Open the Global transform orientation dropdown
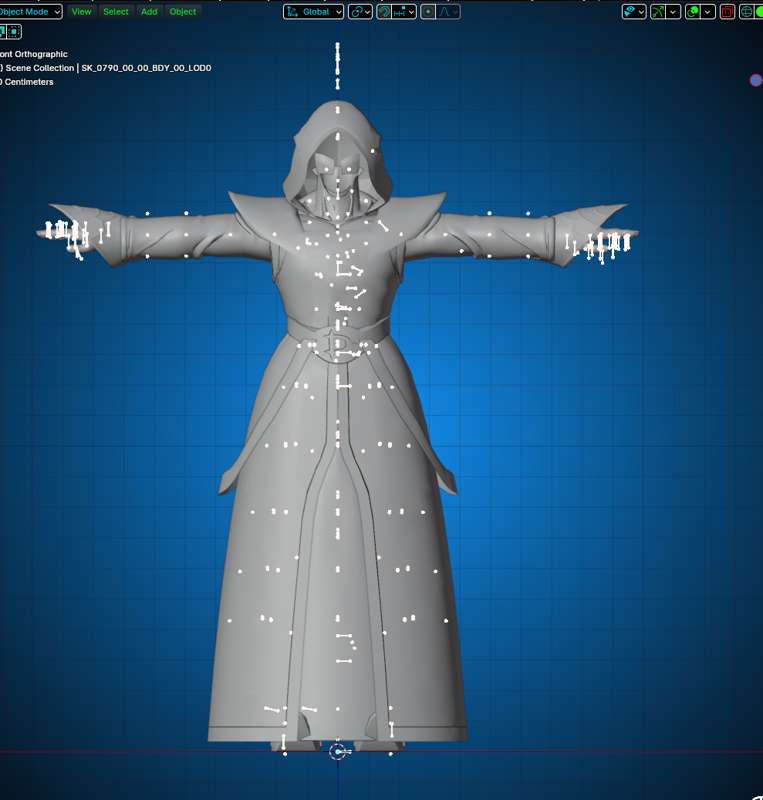763x800 pixels. coord(313,12)
